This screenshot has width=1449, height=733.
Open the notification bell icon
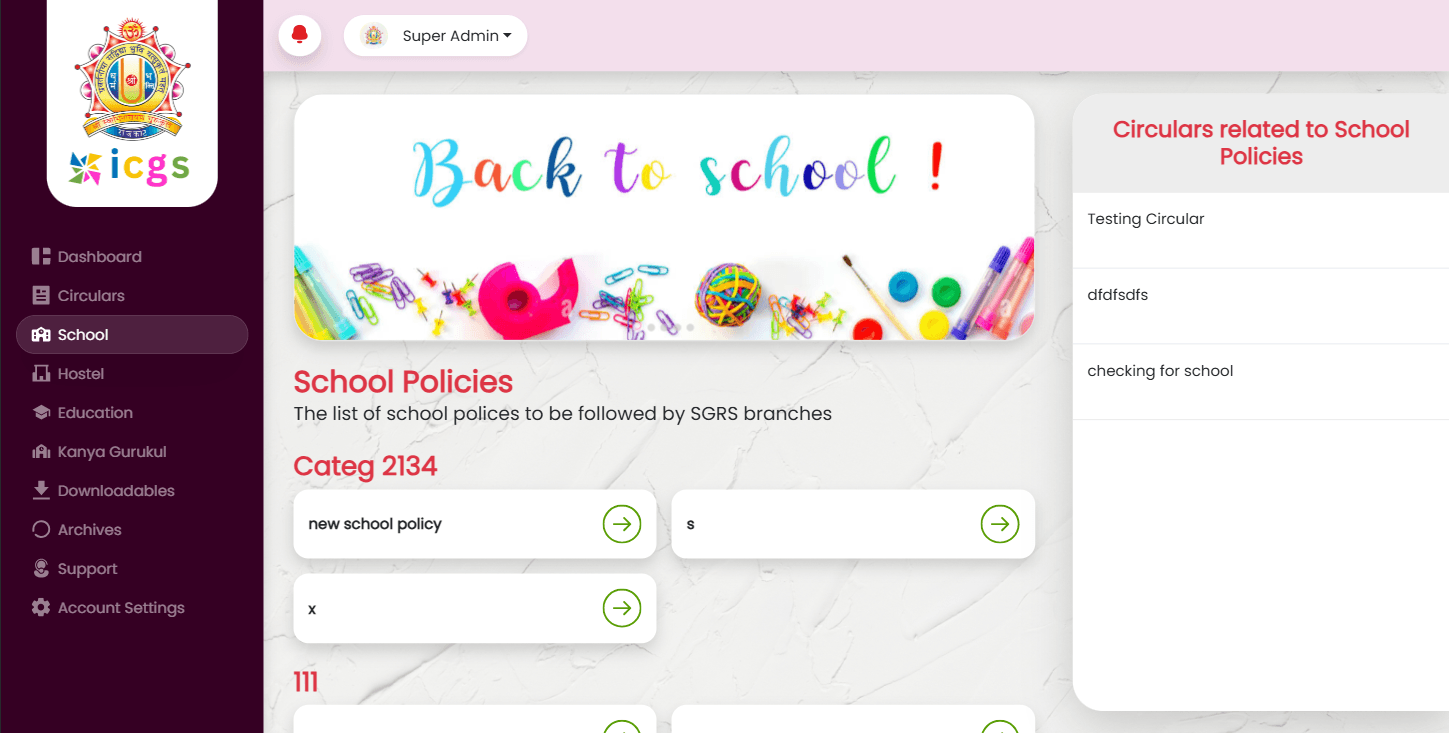299,36
